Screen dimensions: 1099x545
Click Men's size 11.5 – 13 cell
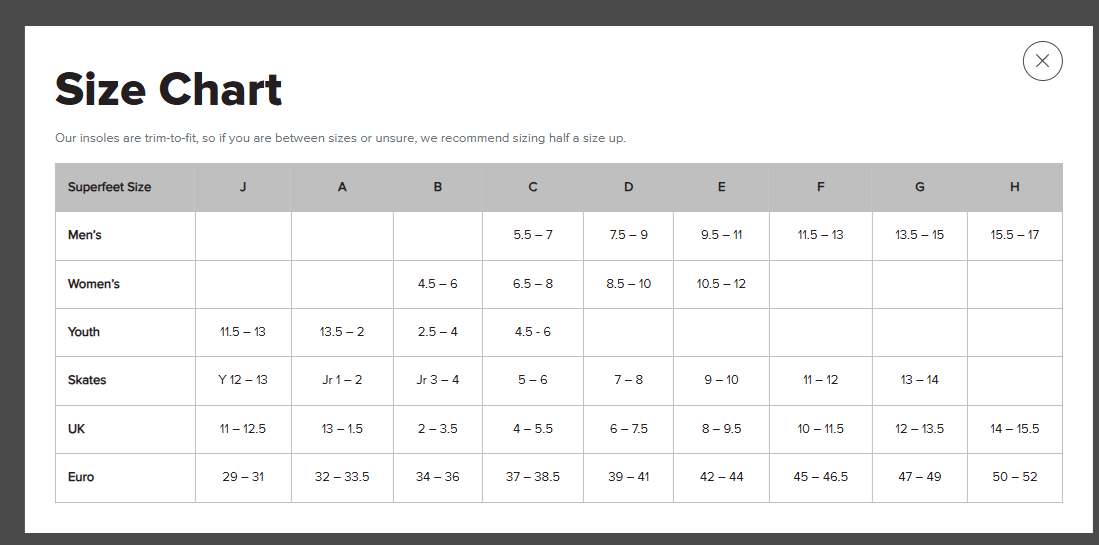click(821, 235)
